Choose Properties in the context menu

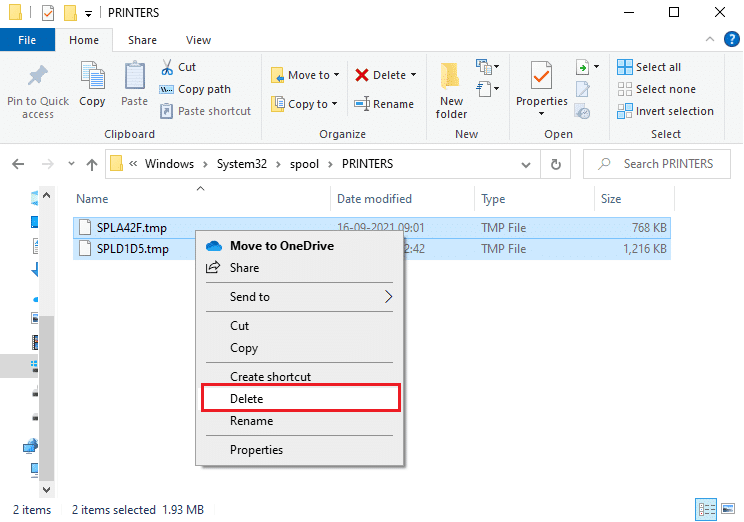pyautogui.click(x=299, y=449)
